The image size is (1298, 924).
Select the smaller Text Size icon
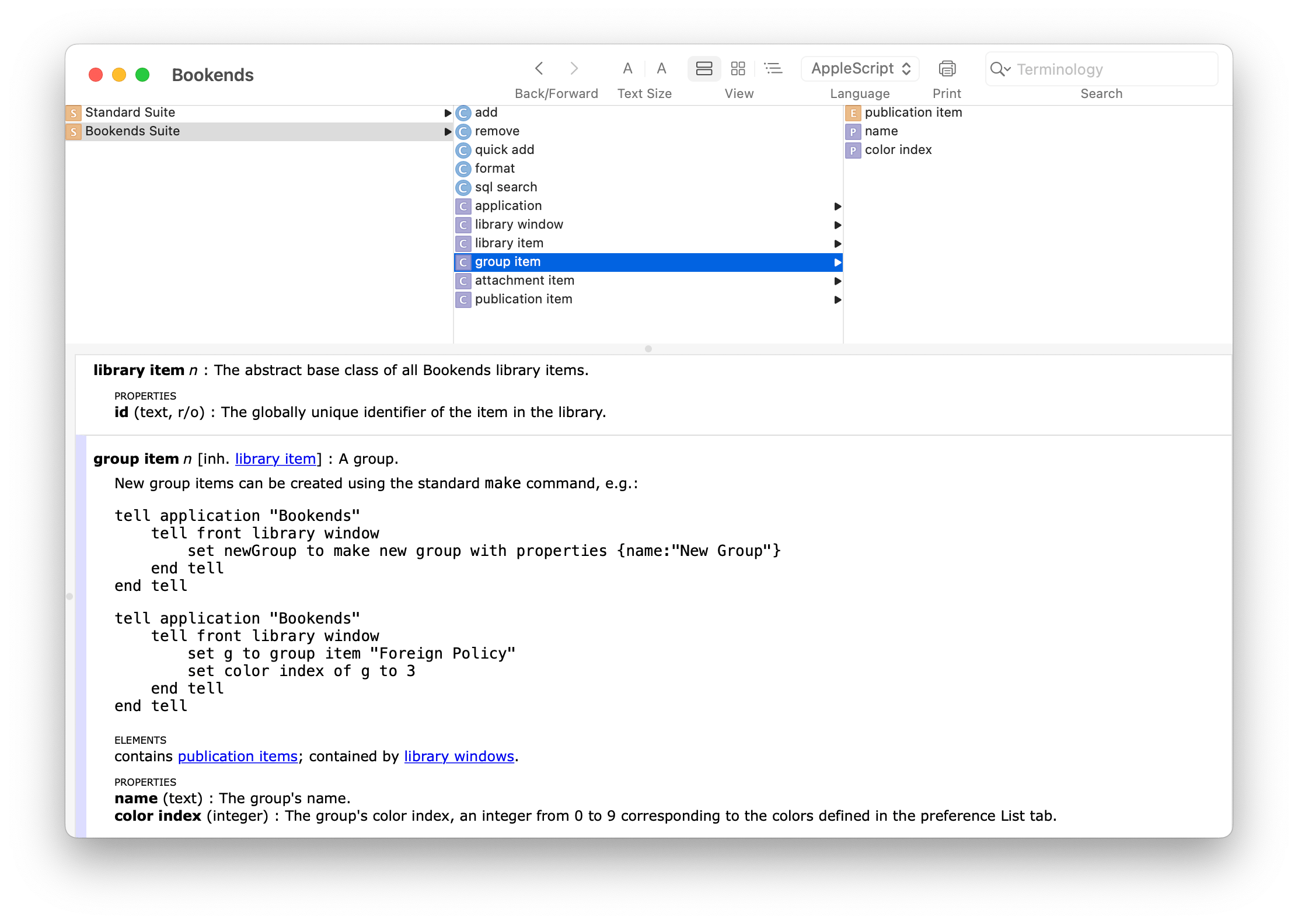pyautogui.click(x=627, y=68)
